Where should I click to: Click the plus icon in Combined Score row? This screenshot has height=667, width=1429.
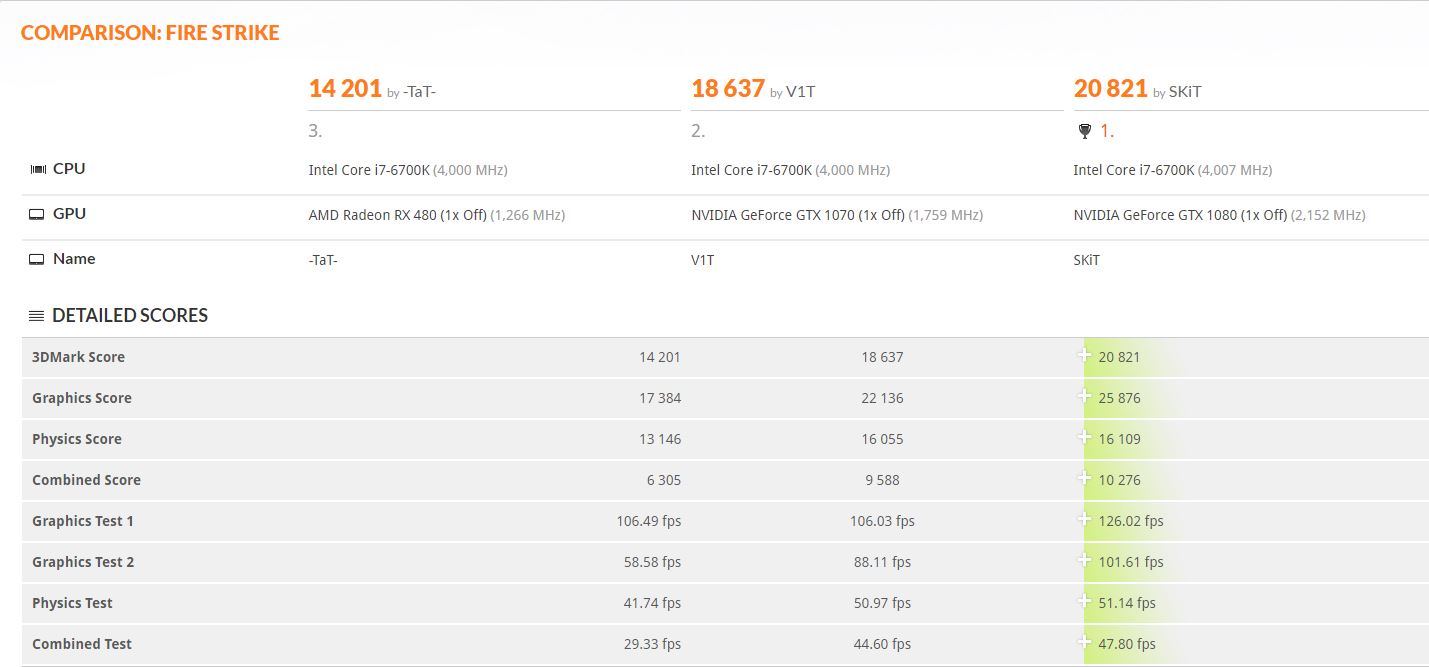(1085, 478)
